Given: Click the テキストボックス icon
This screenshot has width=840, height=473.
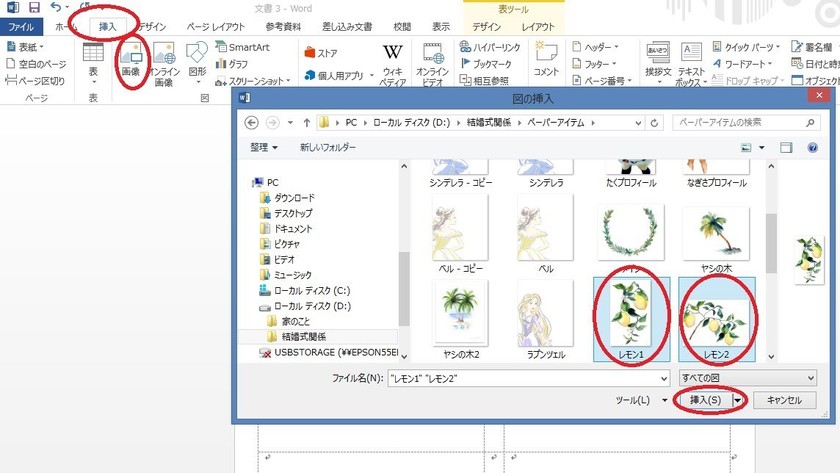Looking at the screenshot, I should (x=691, y=64).
